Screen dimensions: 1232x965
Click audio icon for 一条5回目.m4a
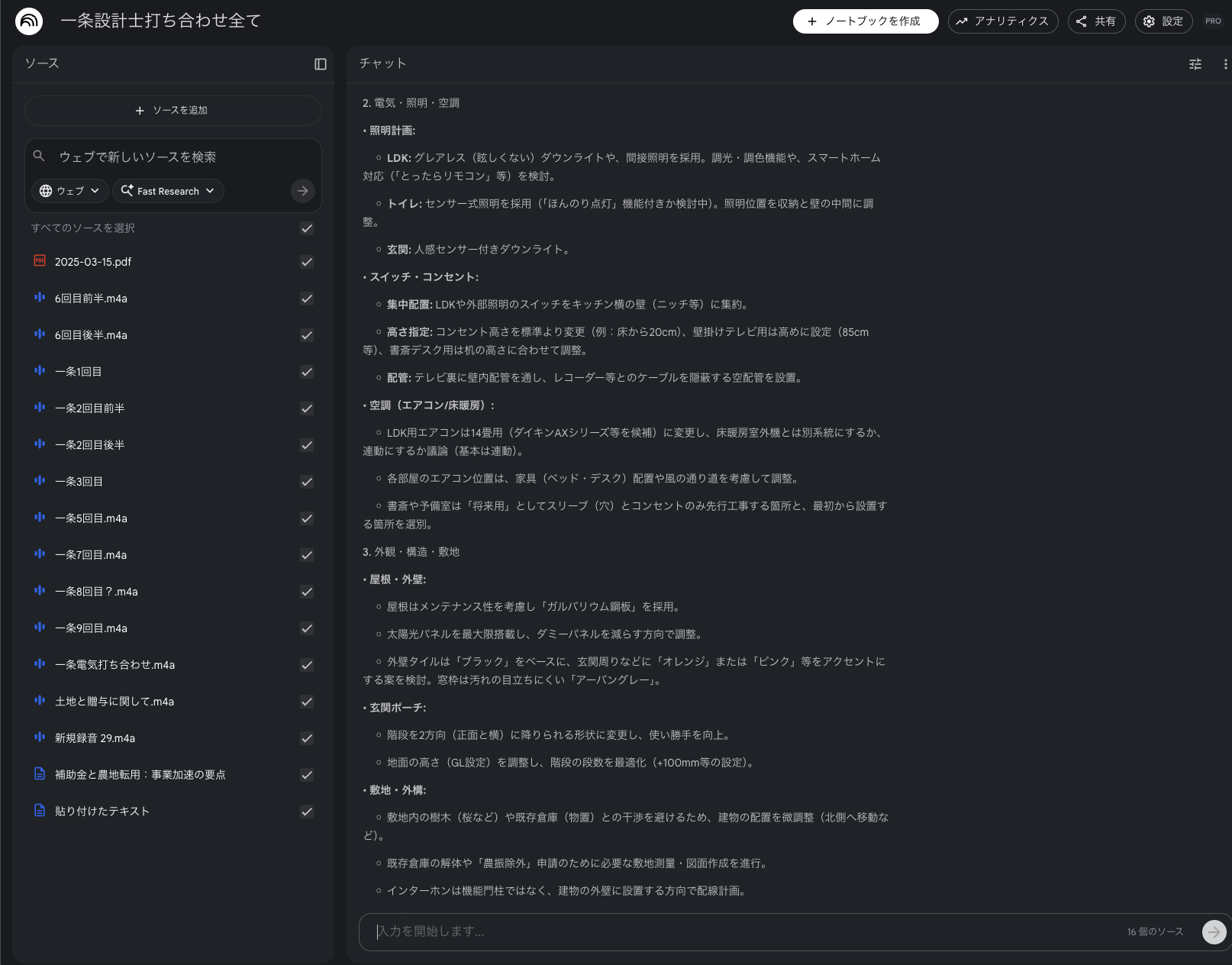tap(40, 518)
